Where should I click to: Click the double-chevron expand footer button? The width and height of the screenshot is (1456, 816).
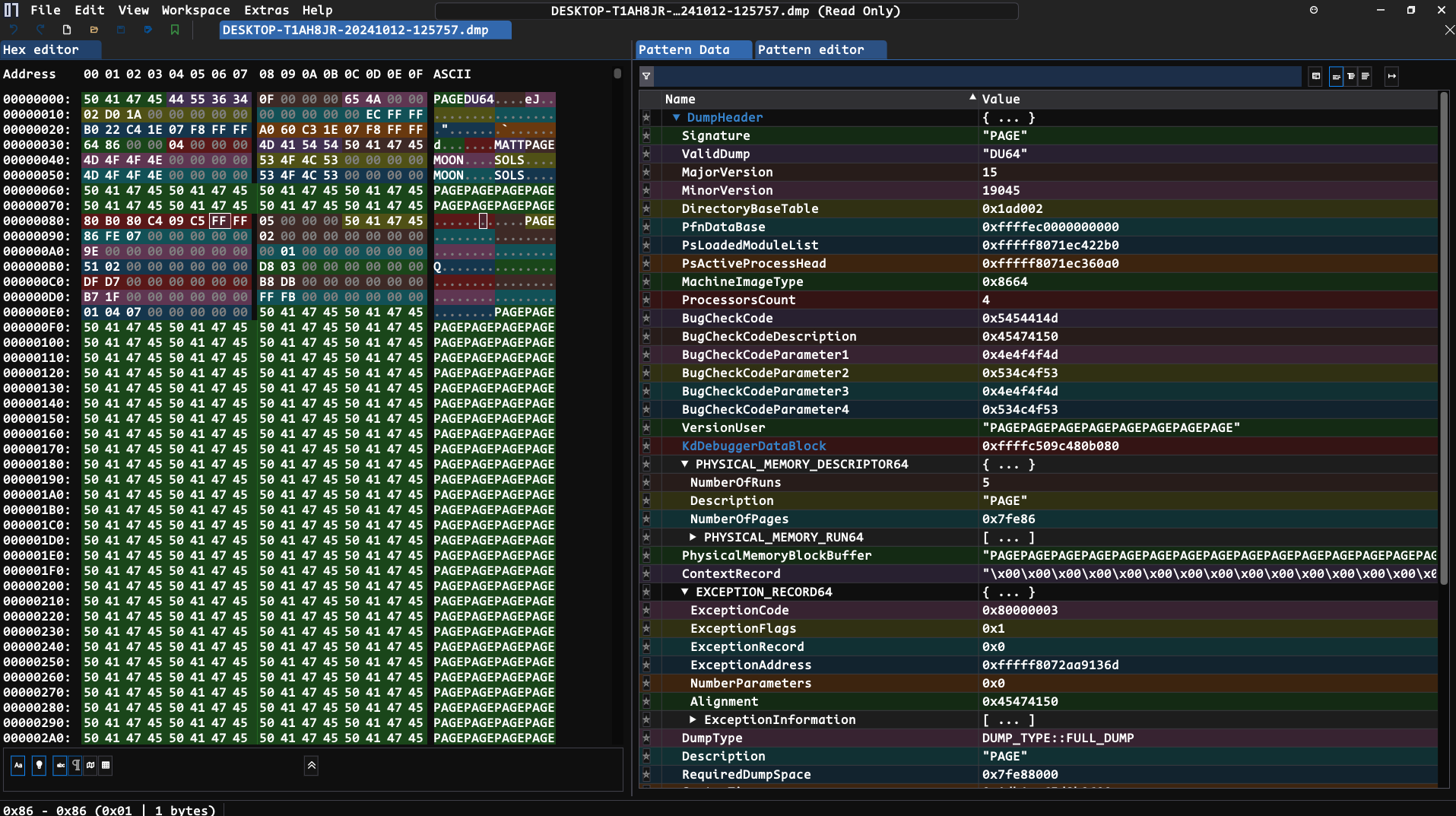311,766
